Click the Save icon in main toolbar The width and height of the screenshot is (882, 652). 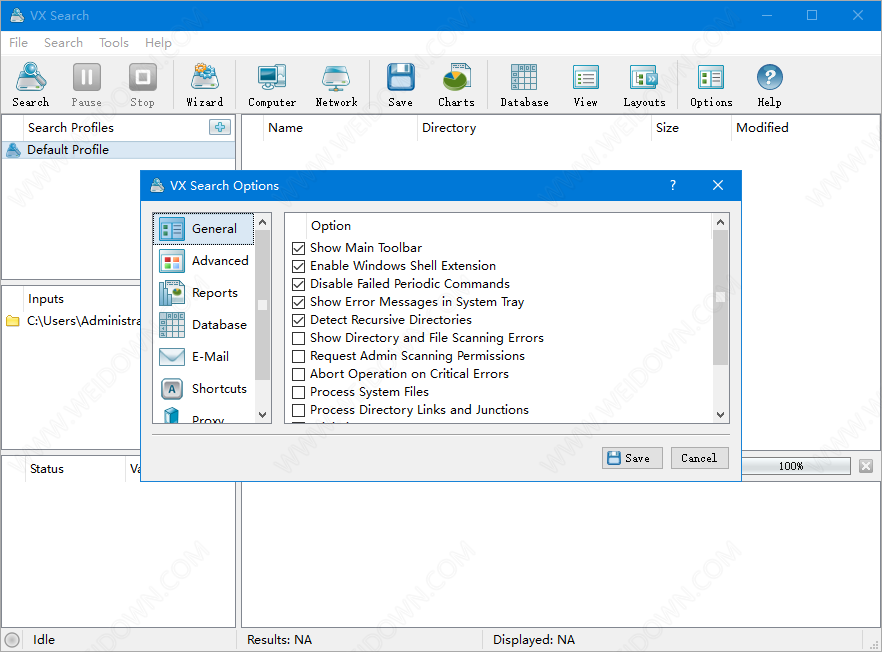point(400,85)
